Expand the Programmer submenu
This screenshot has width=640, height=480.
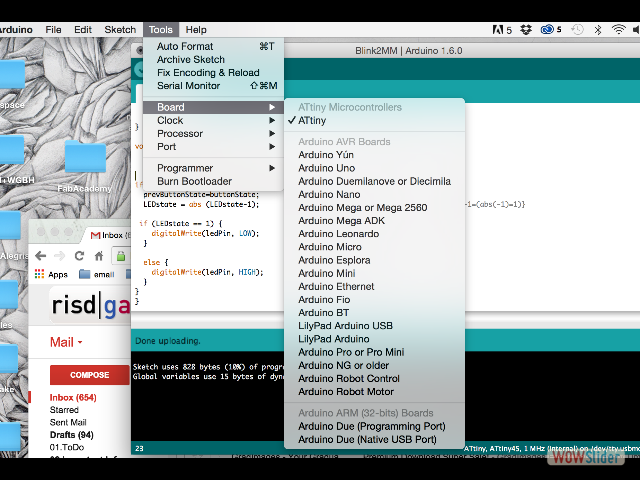(x=213, y=168)
